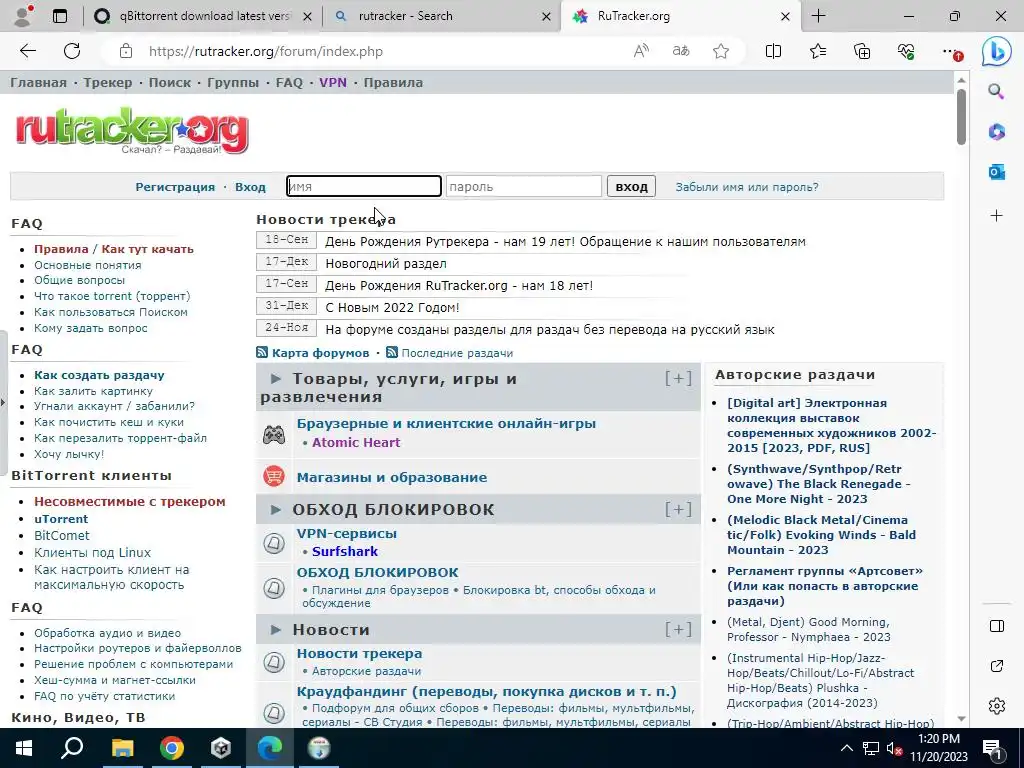Add page to favorites with star icon
This screenshot has width=1024, height=768.
pos(721,51)
